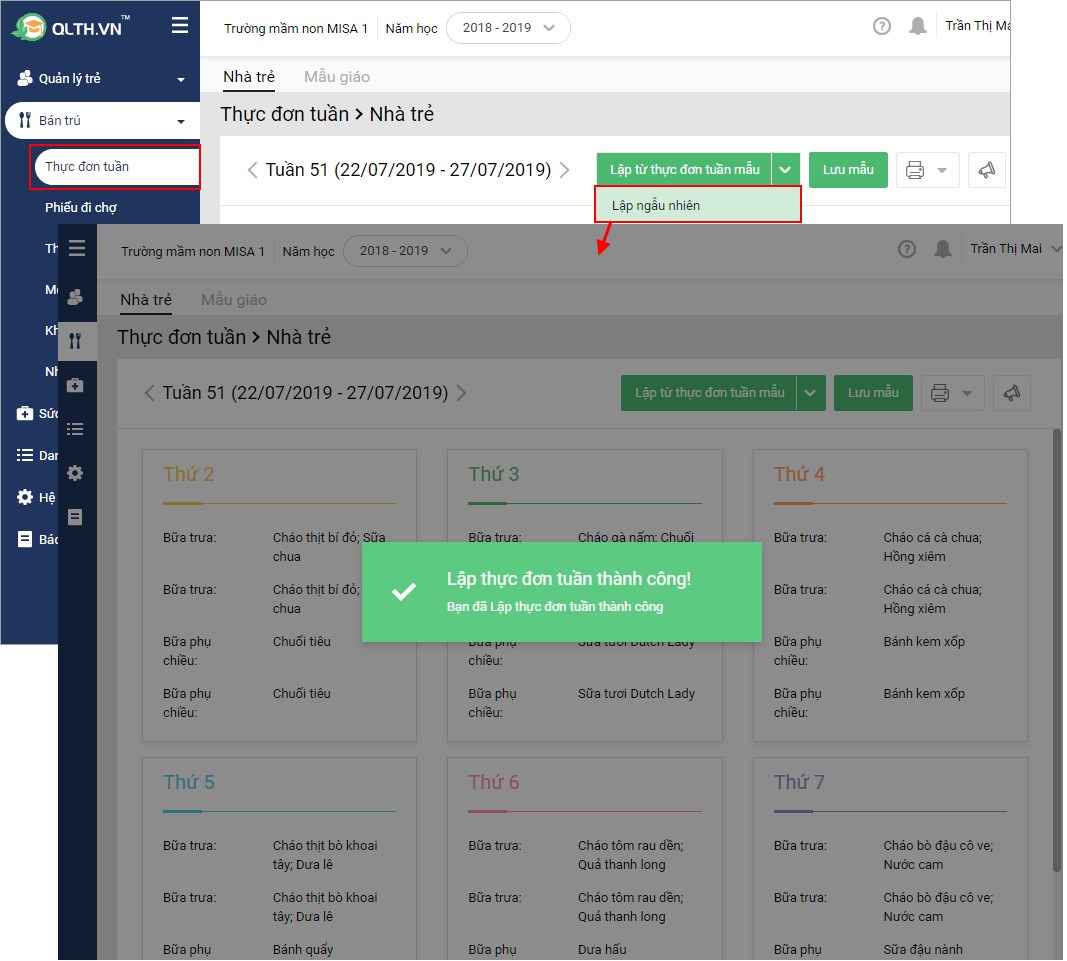Screen dimensions: 1067x961
Task: Click fork-knife boarding icon in collapsed sidebar
Action: 76,341
